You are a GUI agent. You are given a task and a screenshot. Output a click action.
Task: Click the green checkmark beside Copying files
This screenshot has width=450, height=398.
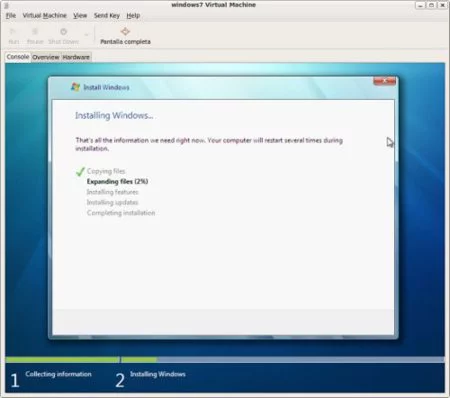pyautogui.click(x=80, y=171)
